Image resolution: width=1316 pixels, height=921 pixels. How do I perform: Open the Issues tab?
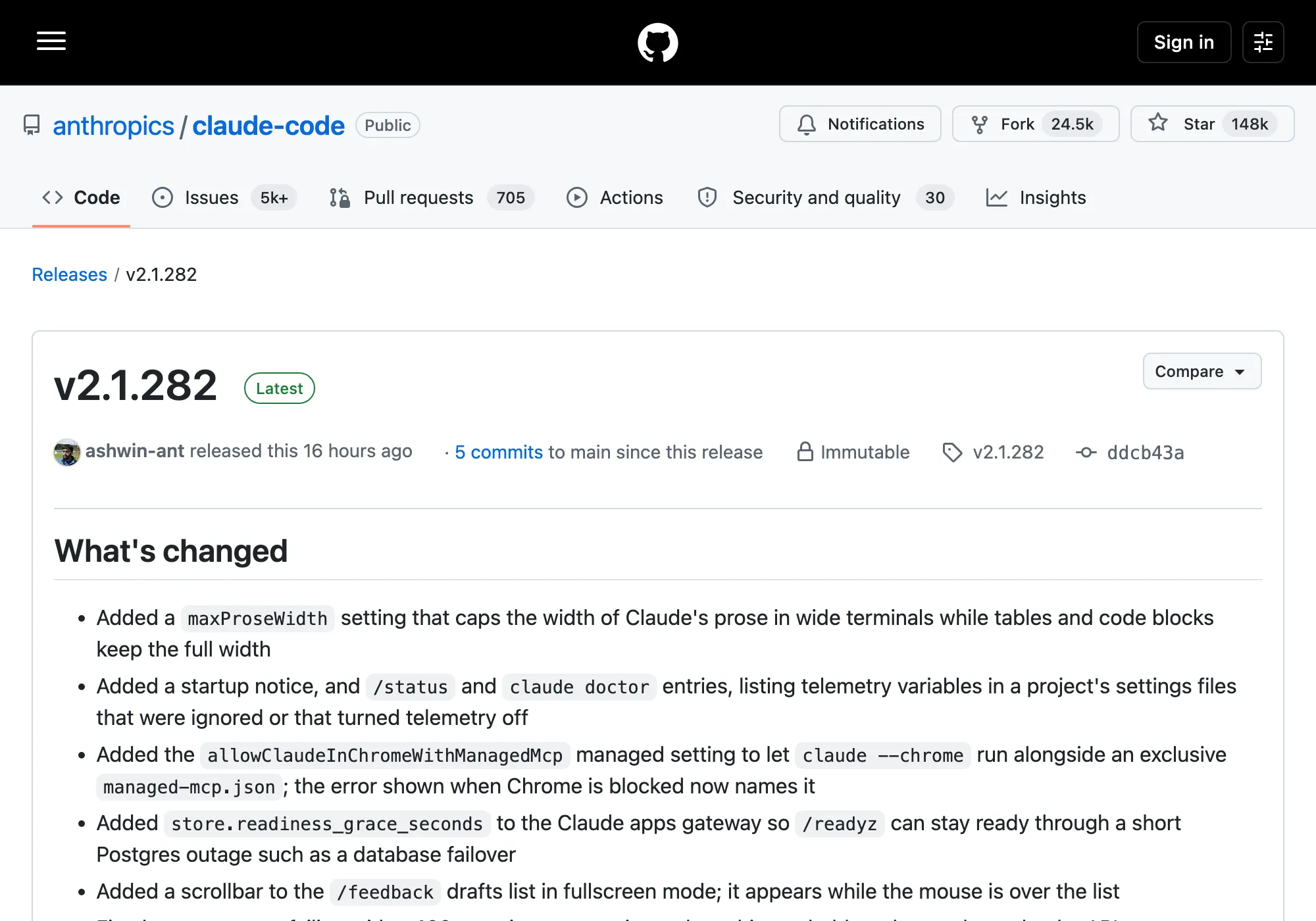224,197
